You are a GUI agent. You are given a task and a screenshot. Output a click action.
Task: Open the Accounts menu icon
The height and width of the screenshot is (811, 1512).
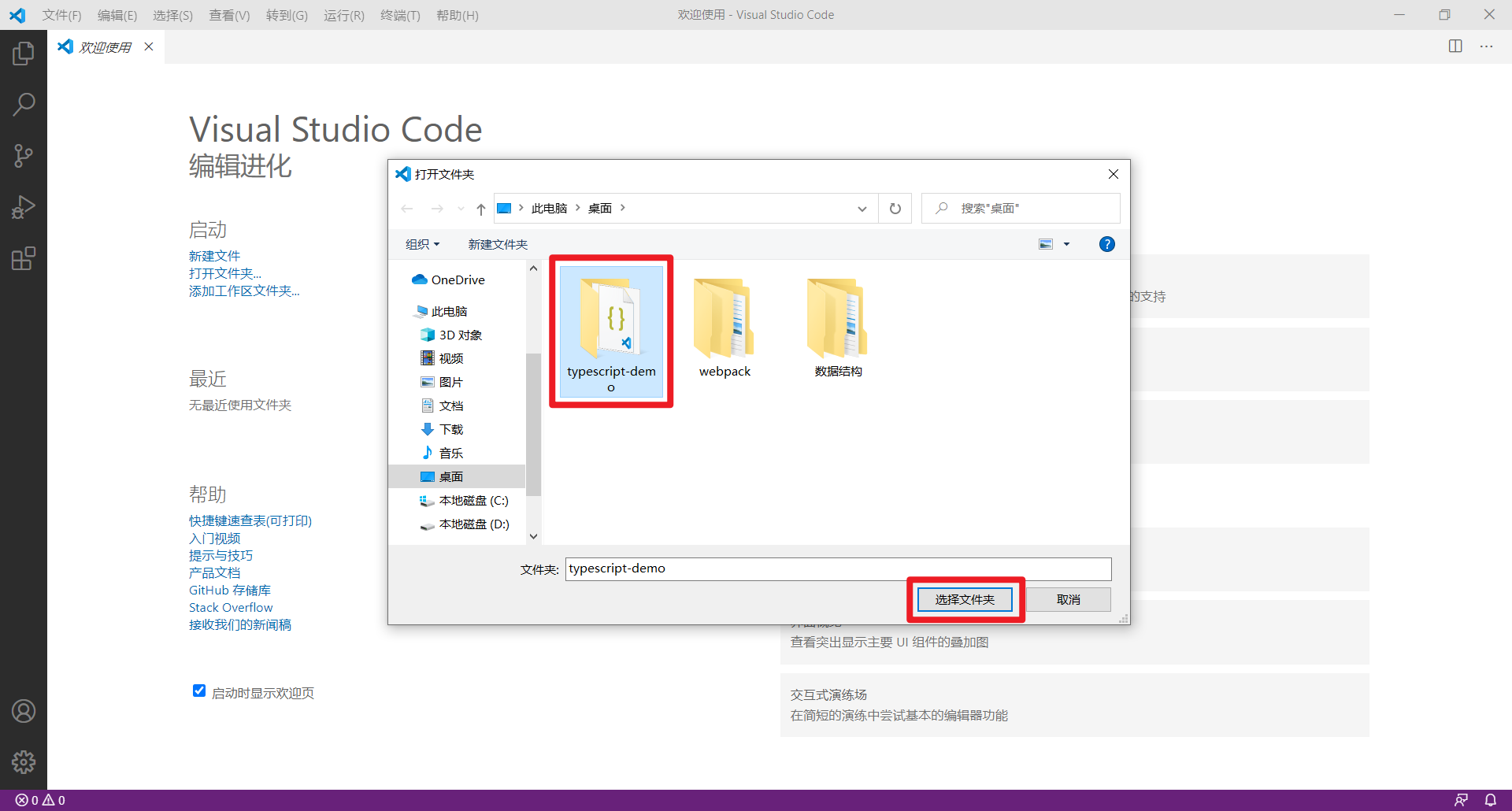24,711
